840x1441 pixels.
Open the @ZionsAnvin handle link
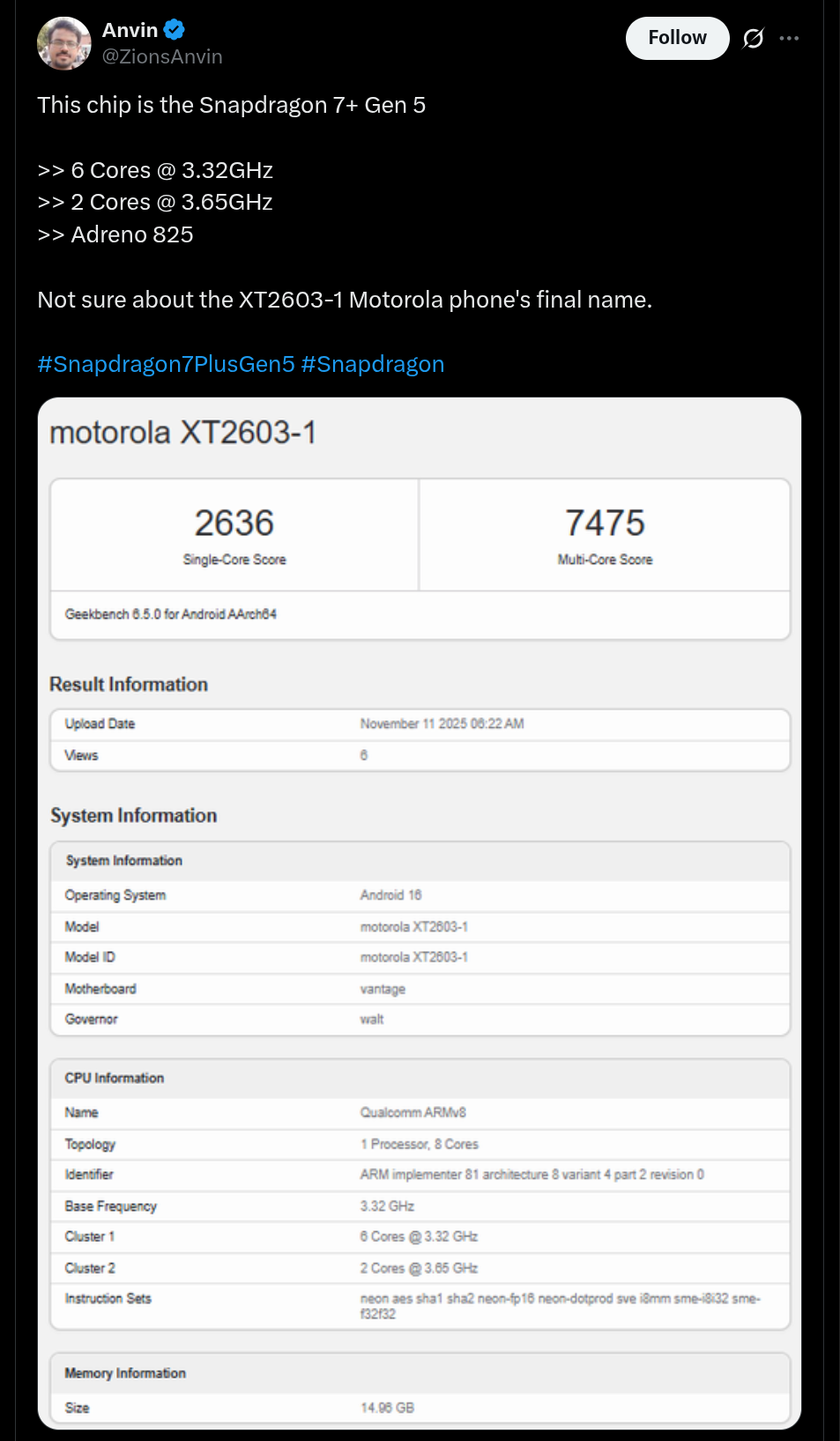coord(162,56)
